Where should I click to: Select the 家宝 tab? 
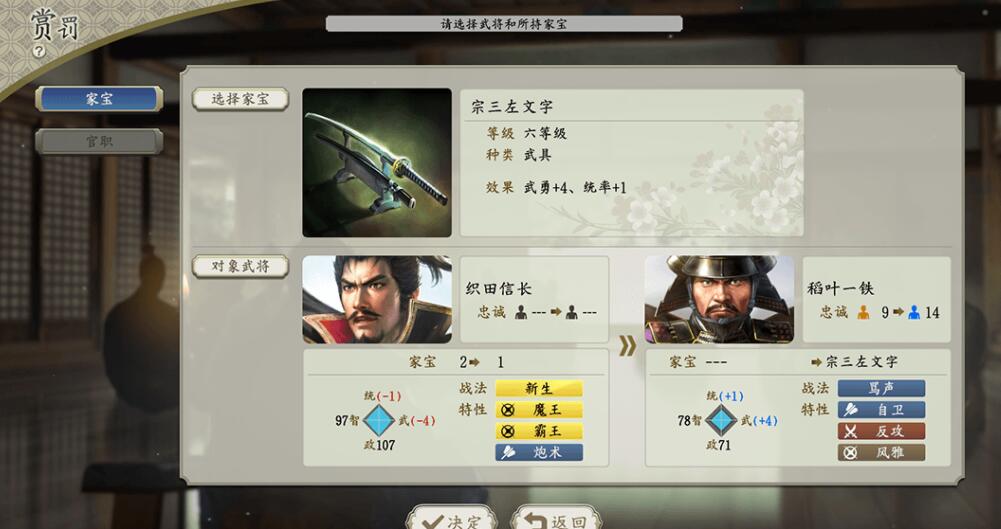pos(99,99)
